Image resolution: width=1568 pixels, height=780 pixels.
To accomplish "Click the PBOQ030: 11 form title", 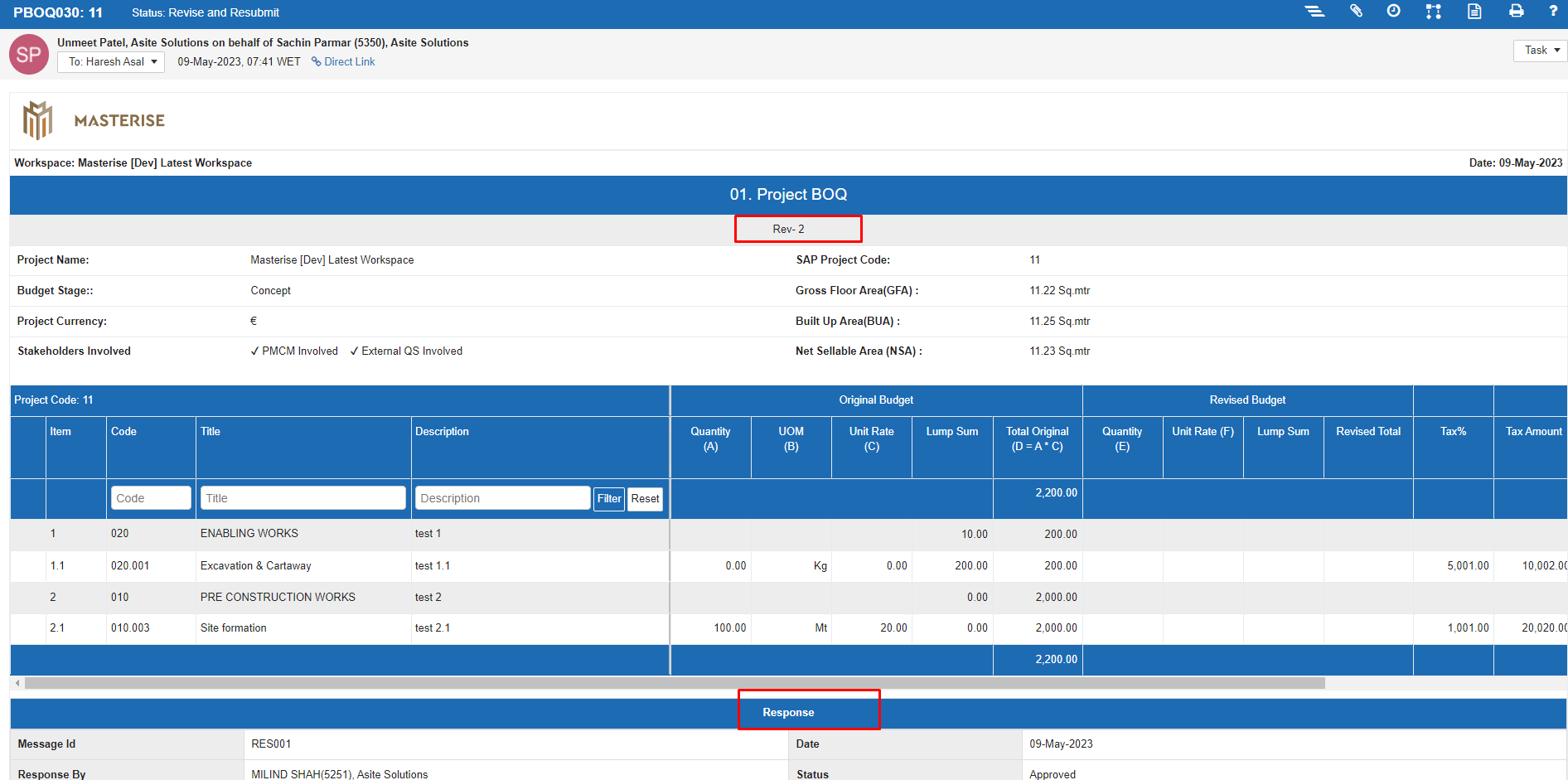I will (x=58, y=12).
